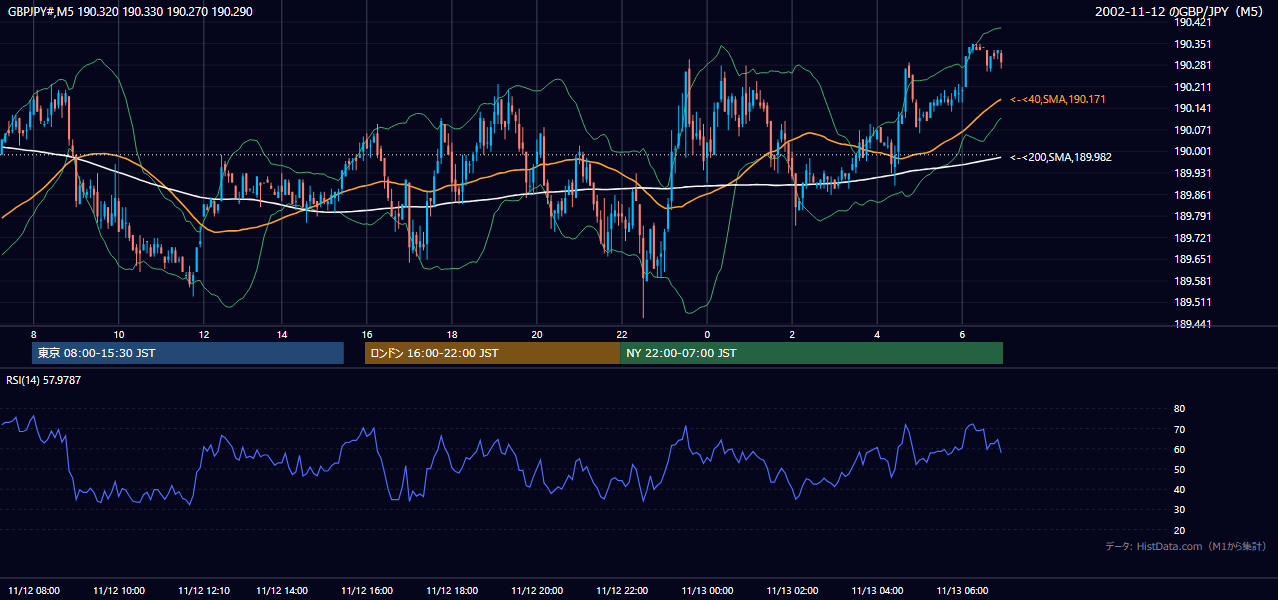Click price axis label 190.141
The width and height of the screenshot is (1278, 600).
1192,108
